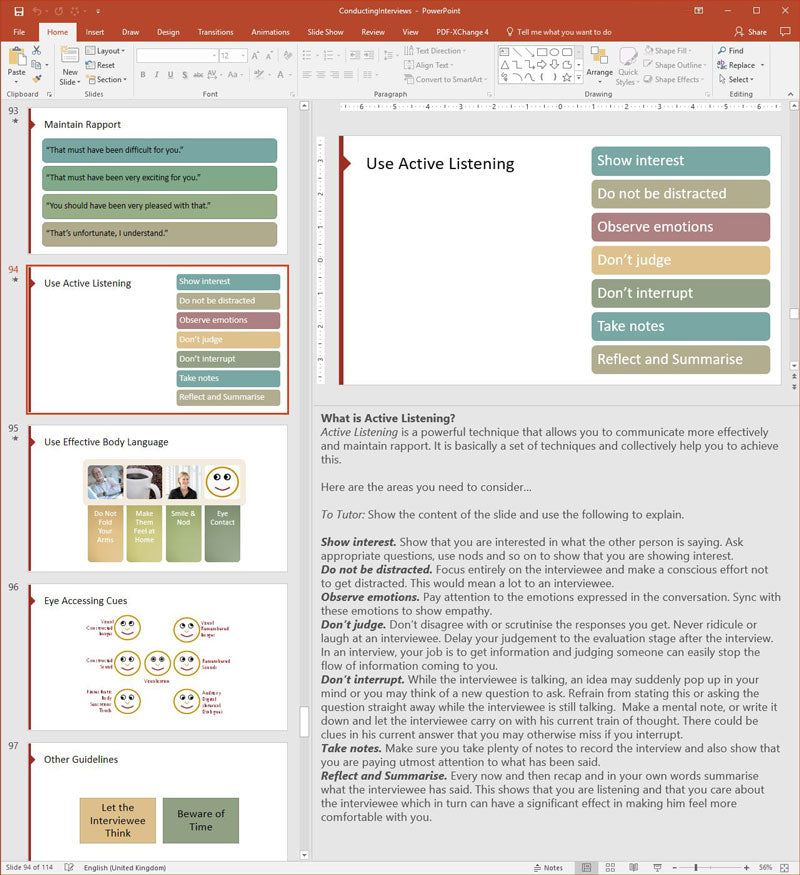Open the Layout dropdown

pyautogui.click(x=105, y=50)
